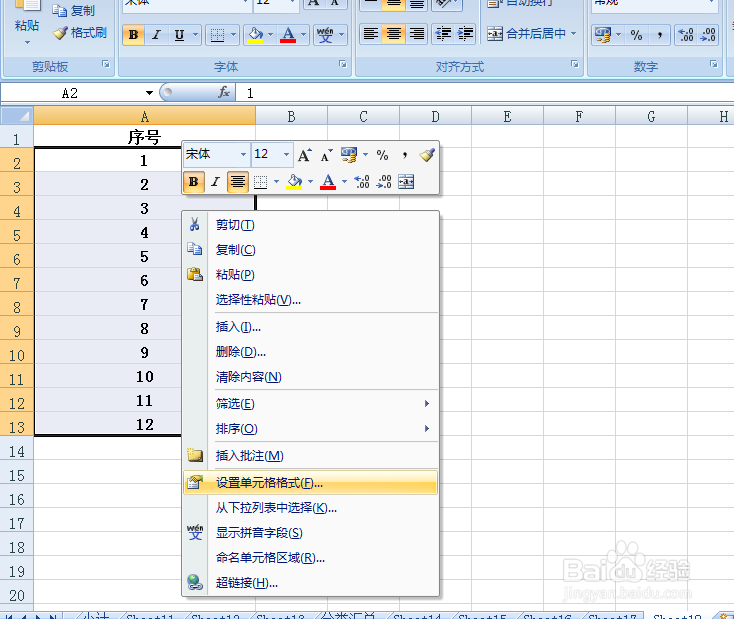
Task: Select the column B header
Action: click(x=291, y=116)
